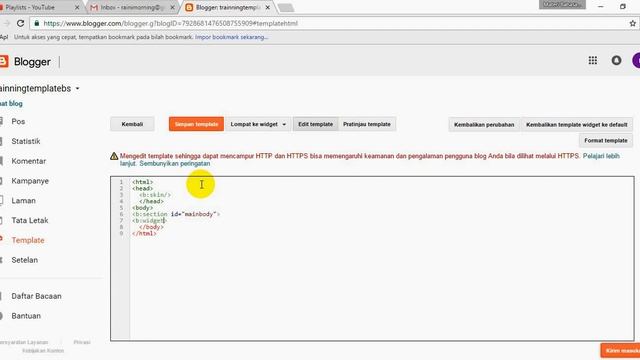This screenshot has height=360, width=640.
Task: Open Bantuan in the sidebar
Action: (x=26, y=316)
